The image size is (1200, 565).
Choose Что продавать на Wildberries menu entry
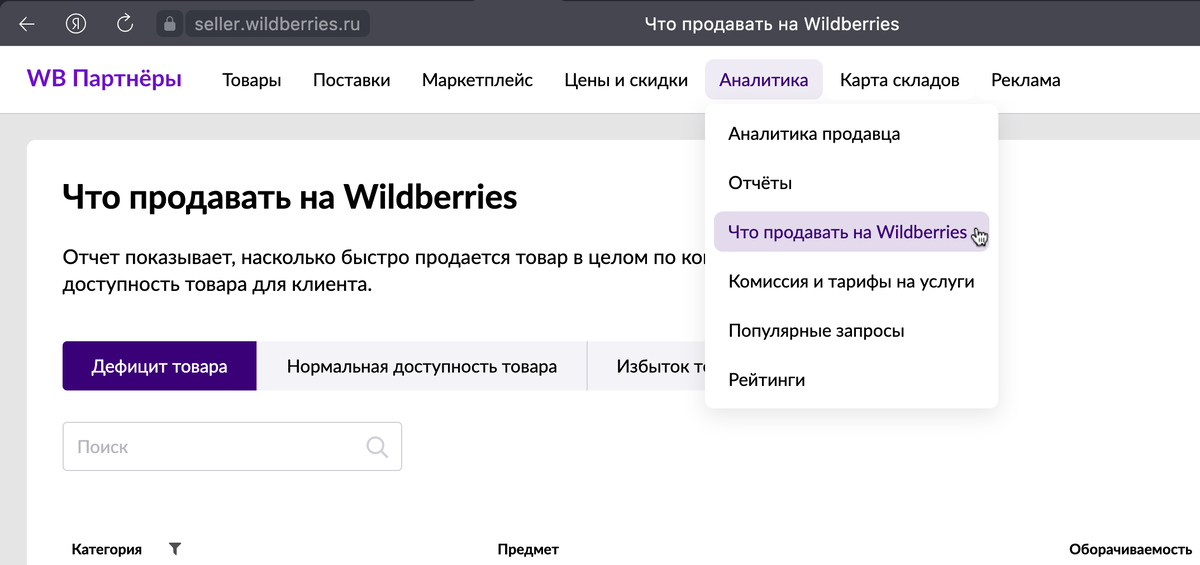point(851,232)
